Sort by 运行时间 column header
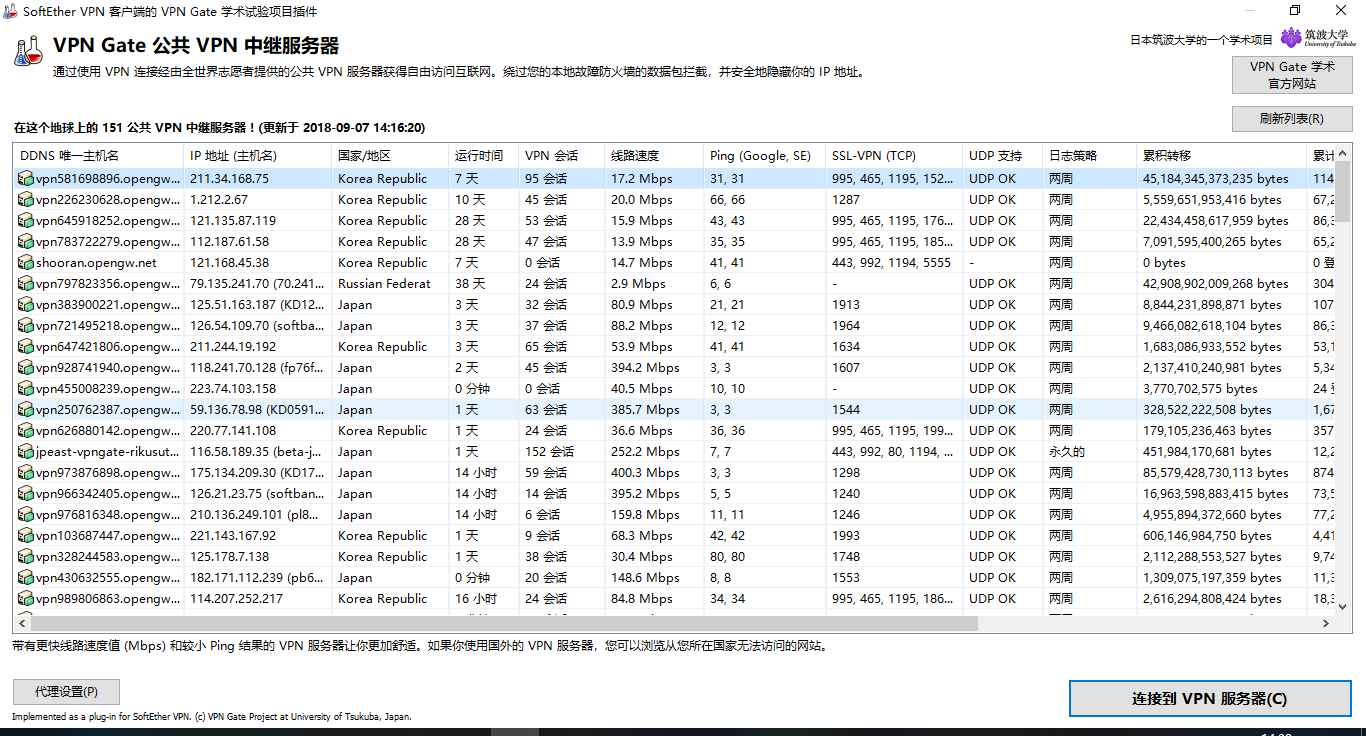Viewport: 1366px width, 736px height. click(x=483, y=156)
